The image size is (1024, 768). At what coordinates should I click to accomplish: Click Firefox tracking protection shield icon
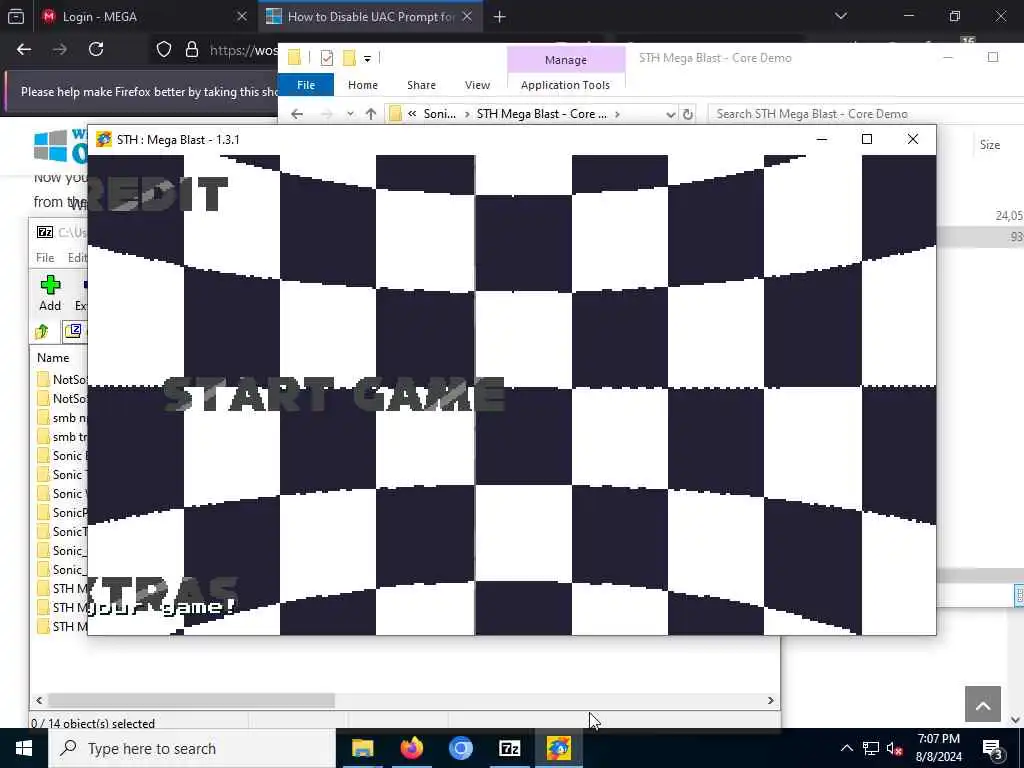click(x=164, y=50)
